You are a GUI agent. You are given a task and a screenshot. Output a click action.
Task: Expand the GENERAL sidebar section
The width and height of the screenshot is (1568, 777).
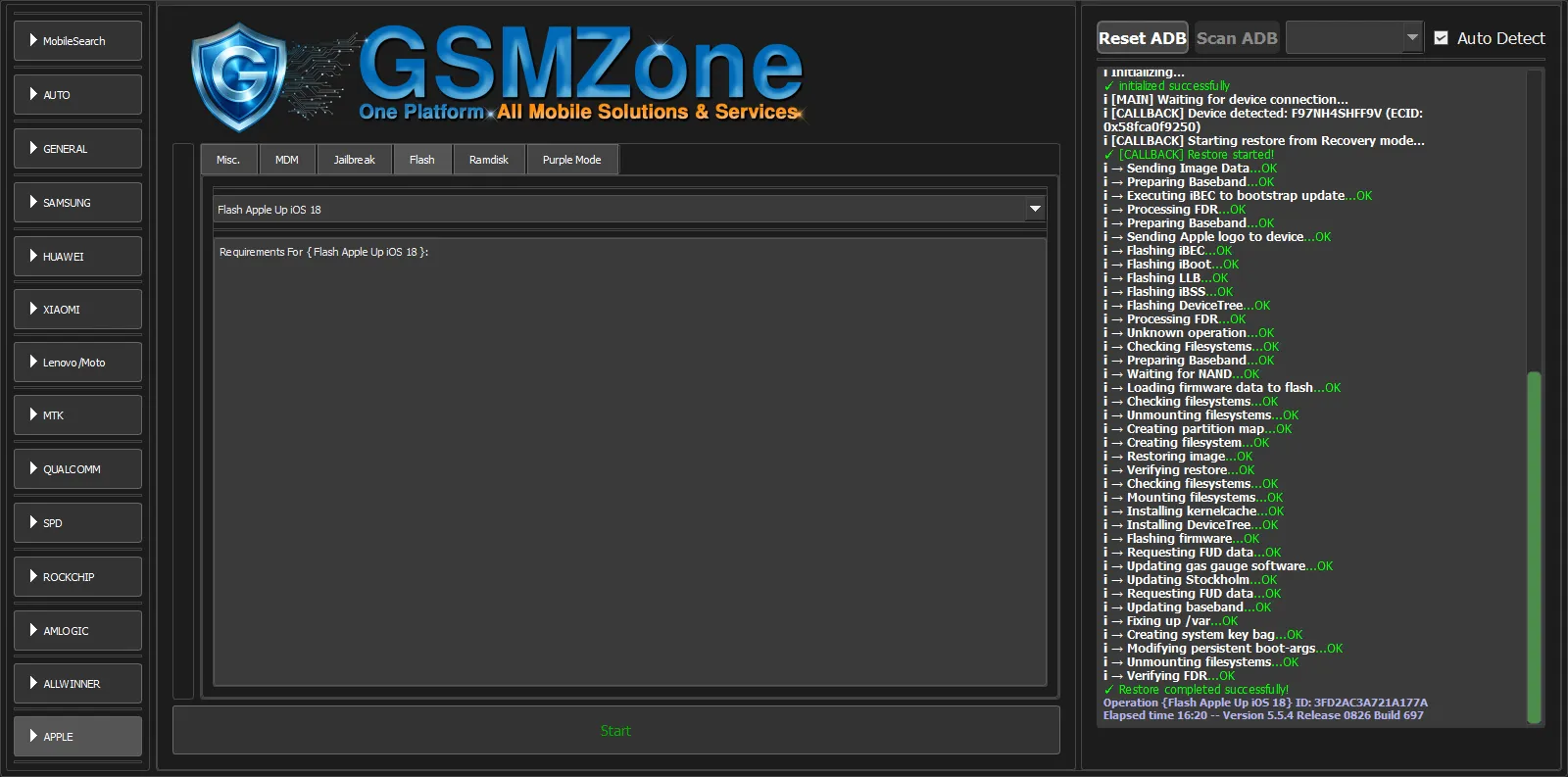[x=77, y=149]
